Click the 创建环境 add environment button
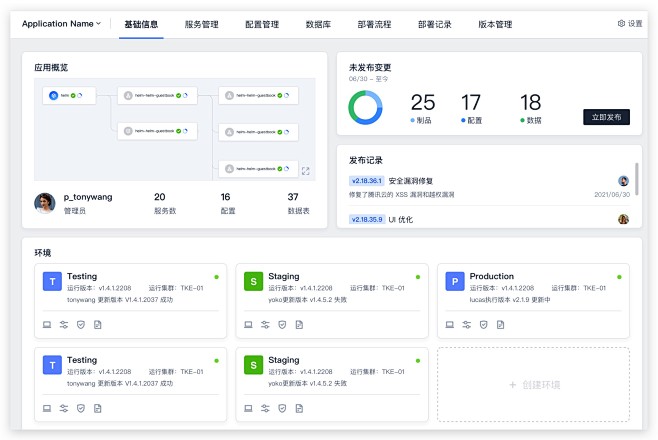The image size is (658, 440). [x=533, y=385]
